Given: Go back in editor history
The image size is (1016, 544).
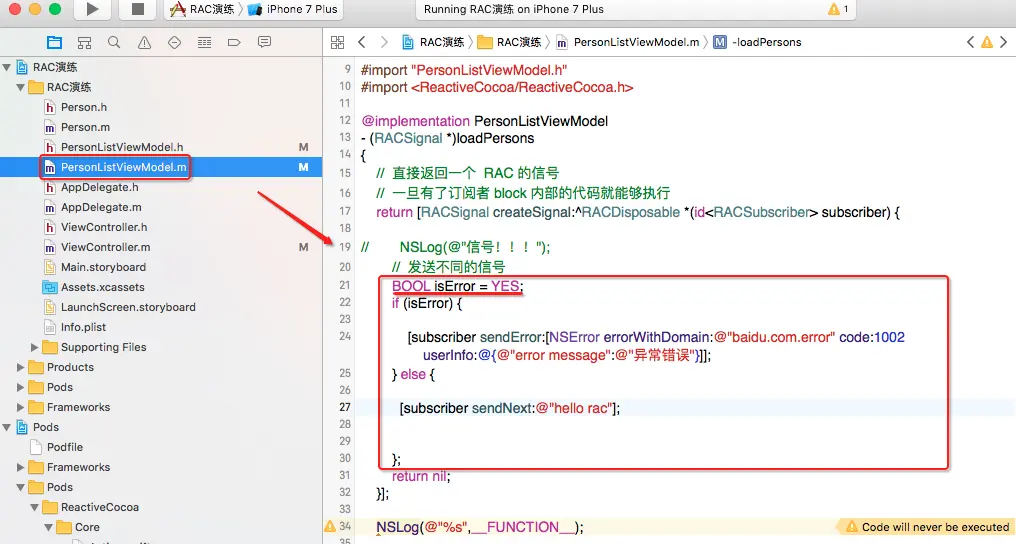Looking at the screenshot, I should (x=362, y=43).
